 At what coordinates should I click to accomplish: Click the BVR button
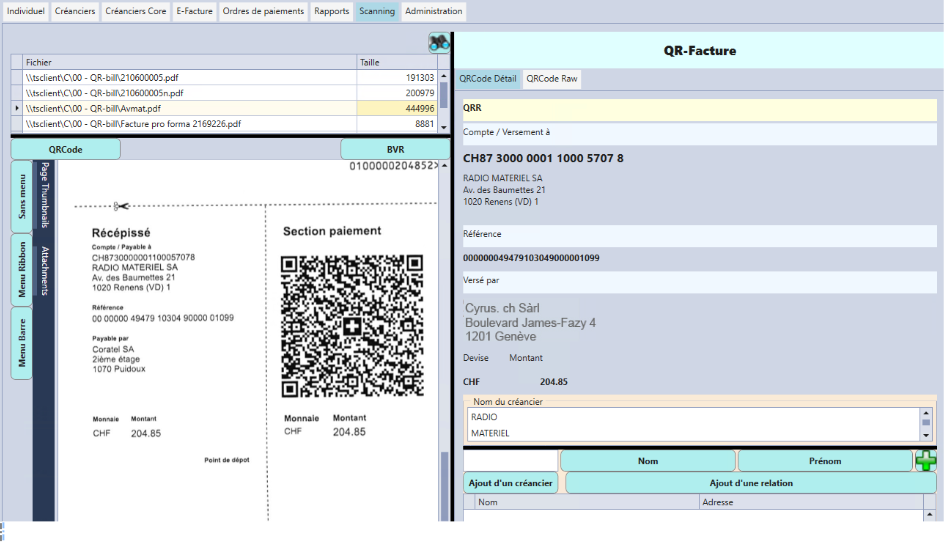pos(396,149)
